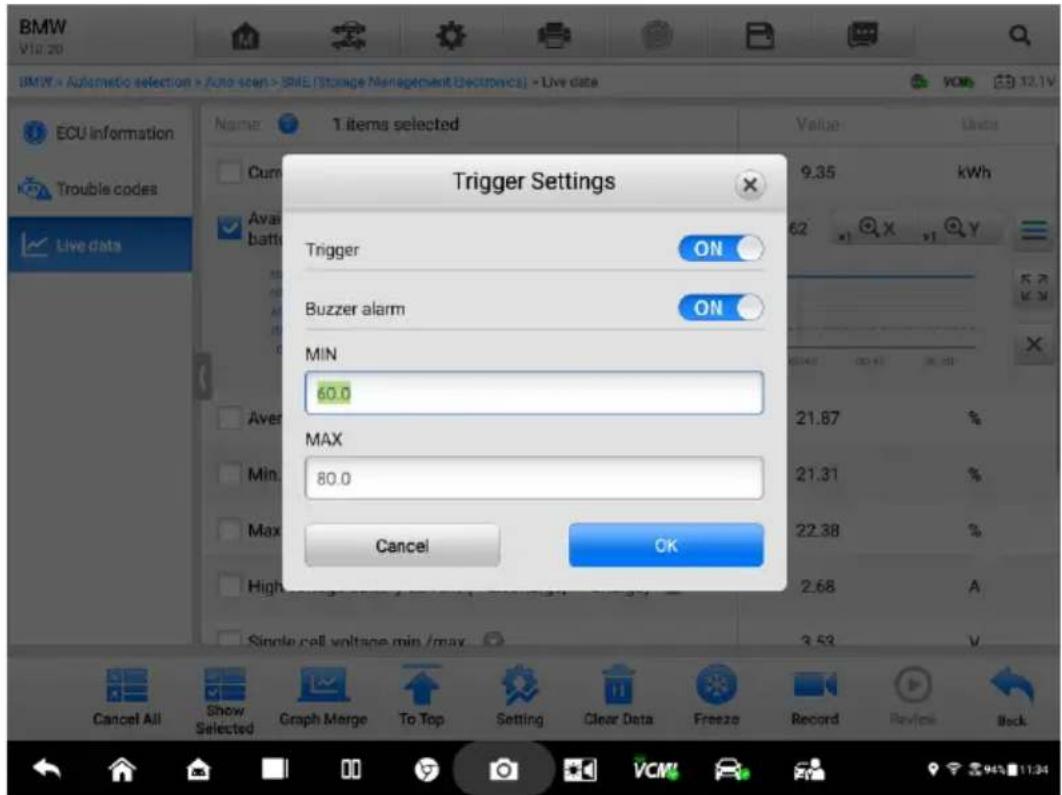The height and width of the screenshot is (795, 1062).
Task: Uncheck the available battery row checkbox
Action: [230, 228]
